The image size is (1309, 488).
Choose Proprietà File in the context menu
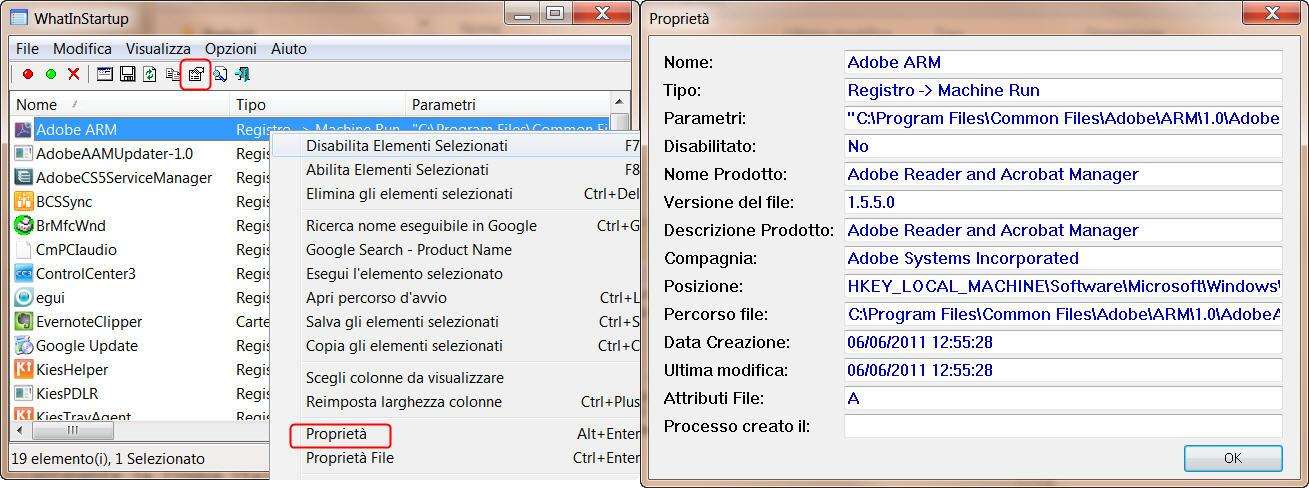(x=458, y=458)
